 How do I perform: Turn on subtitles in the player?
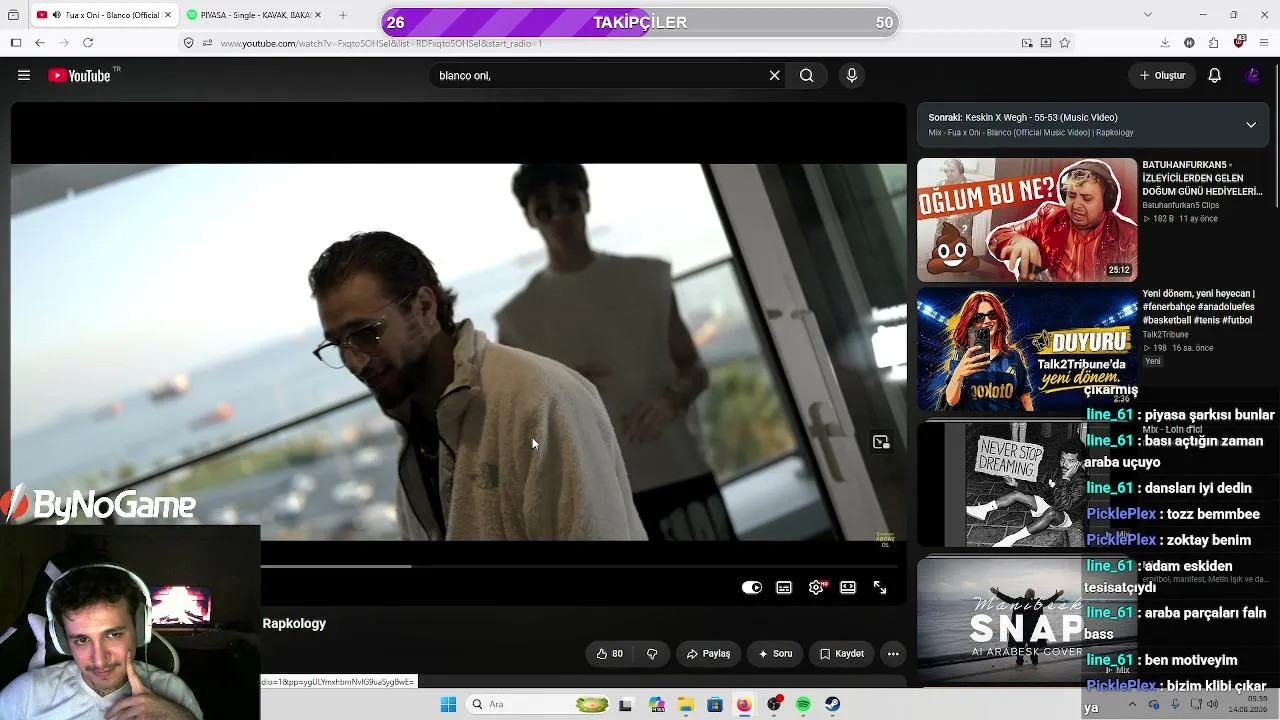coord(784,588)
